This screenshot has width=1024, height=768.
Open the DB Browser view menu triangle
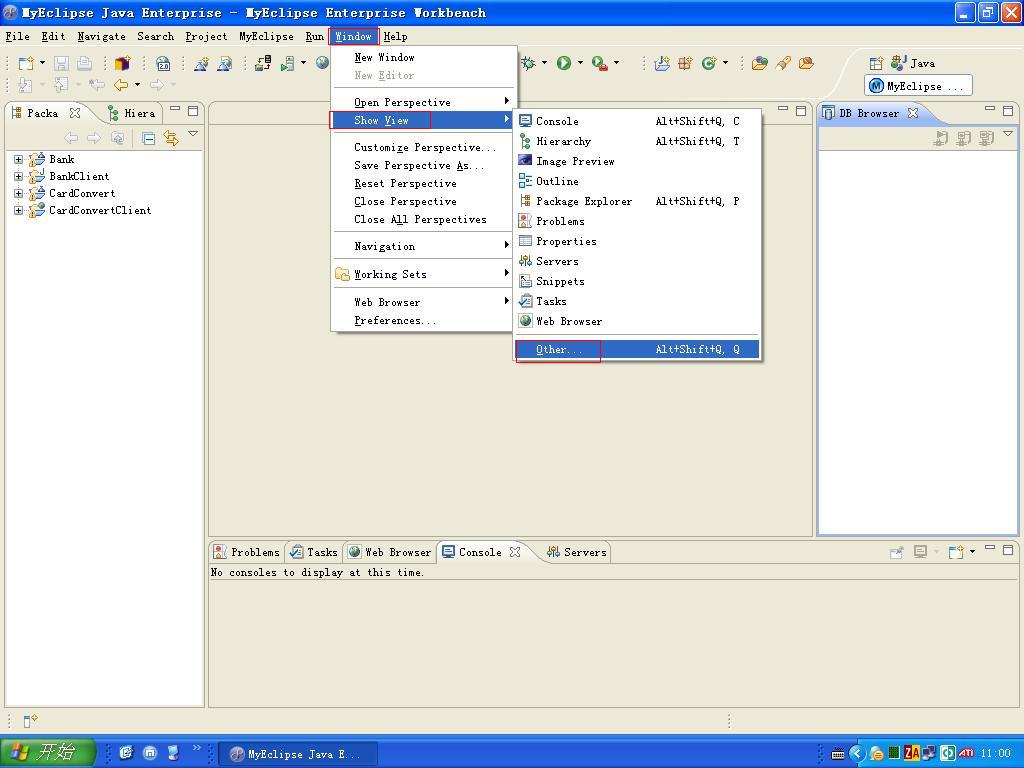1008,134
